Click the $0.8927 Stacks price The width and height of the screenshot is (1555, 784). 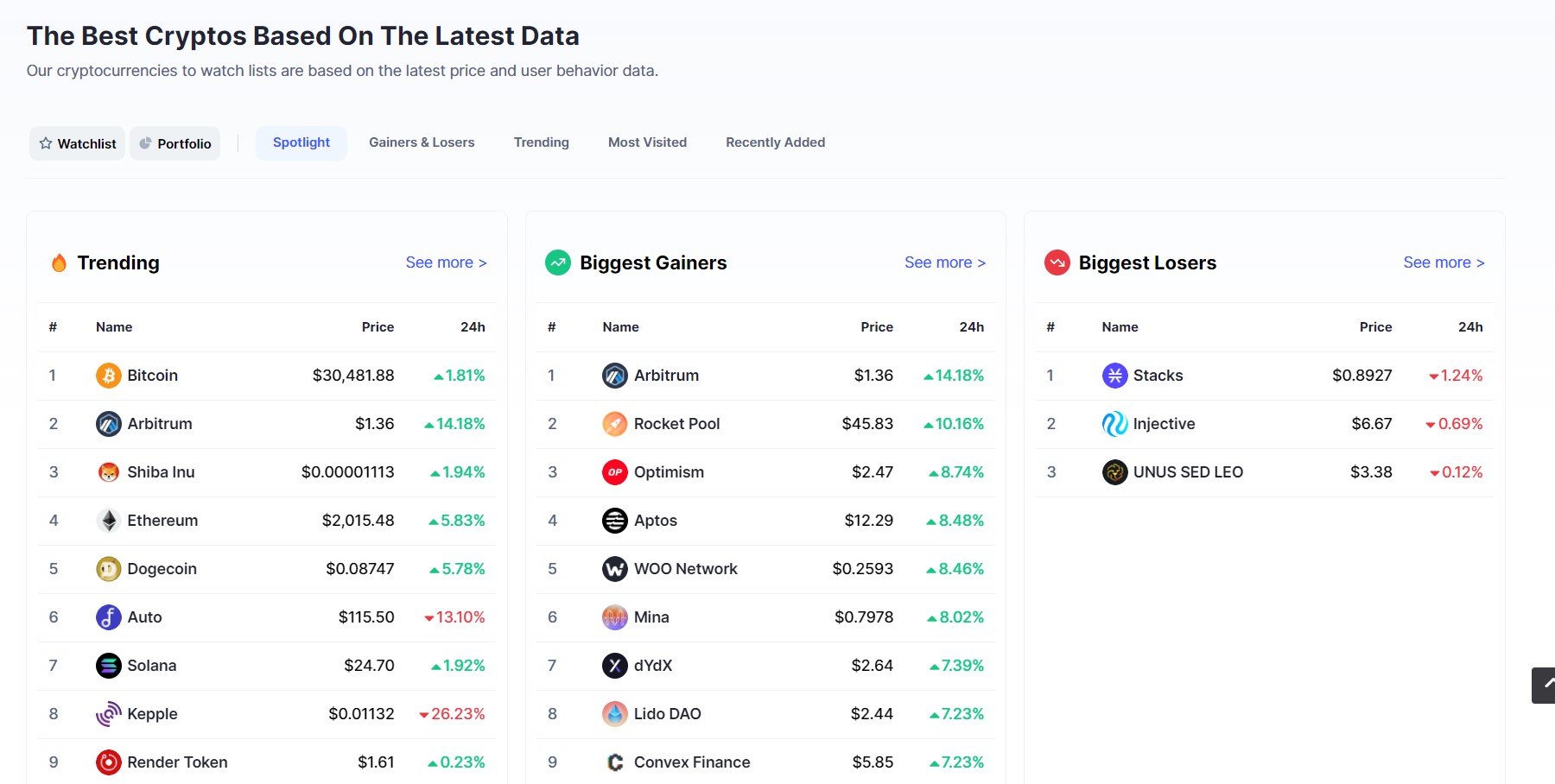(x=1362, y=376)
